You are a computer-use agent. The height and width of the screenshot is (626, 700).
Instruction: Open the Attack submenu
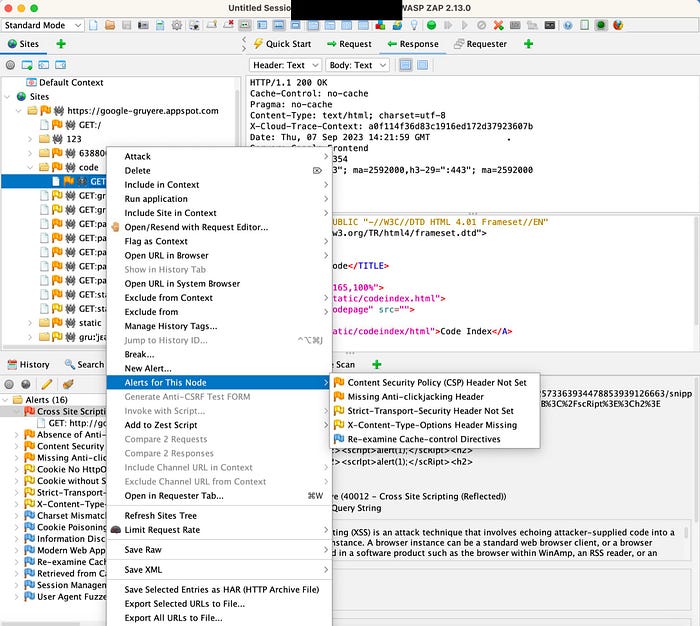point(219,156)
